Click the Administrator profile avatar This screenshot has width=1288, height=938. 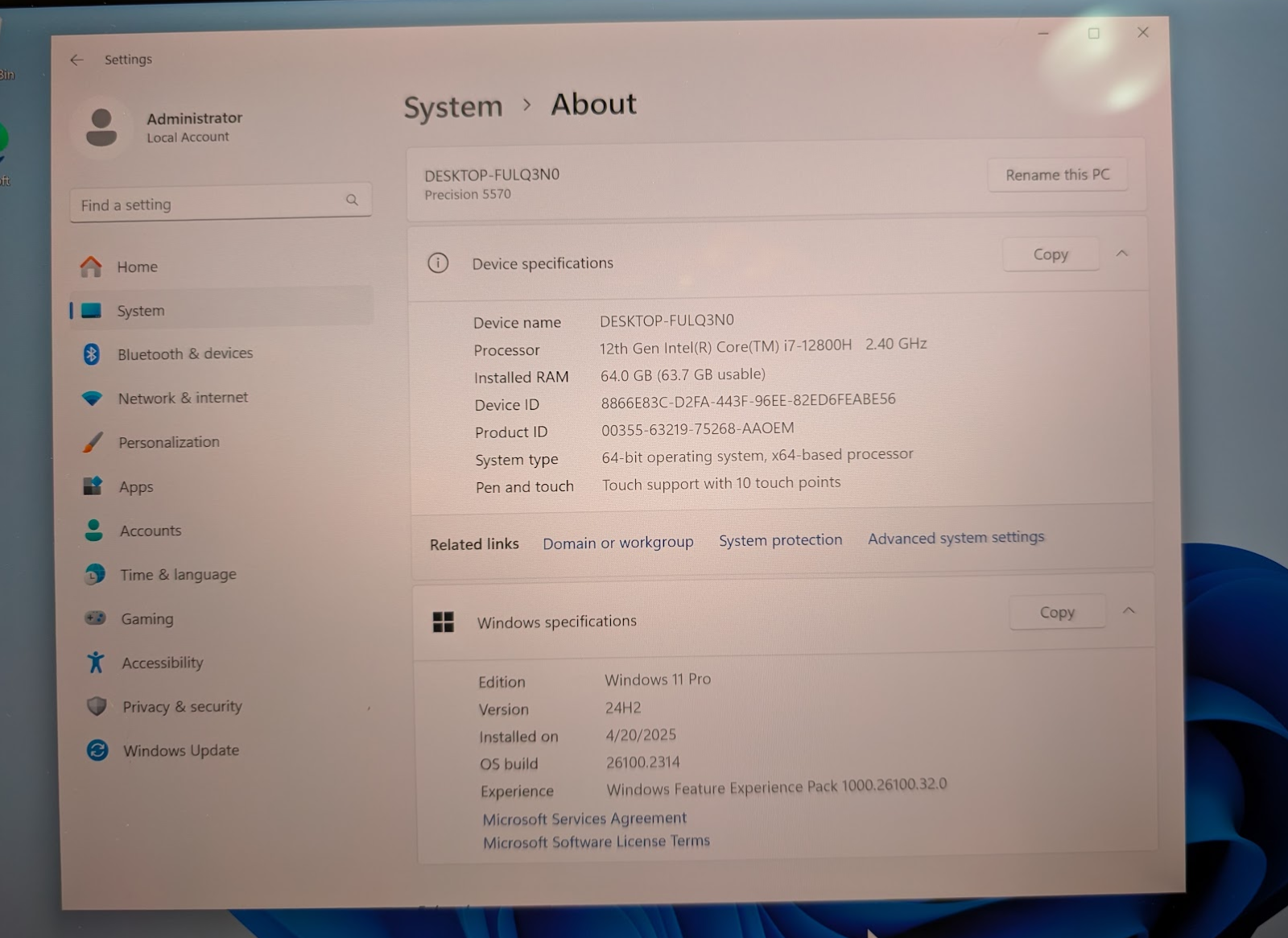[101, 128]
